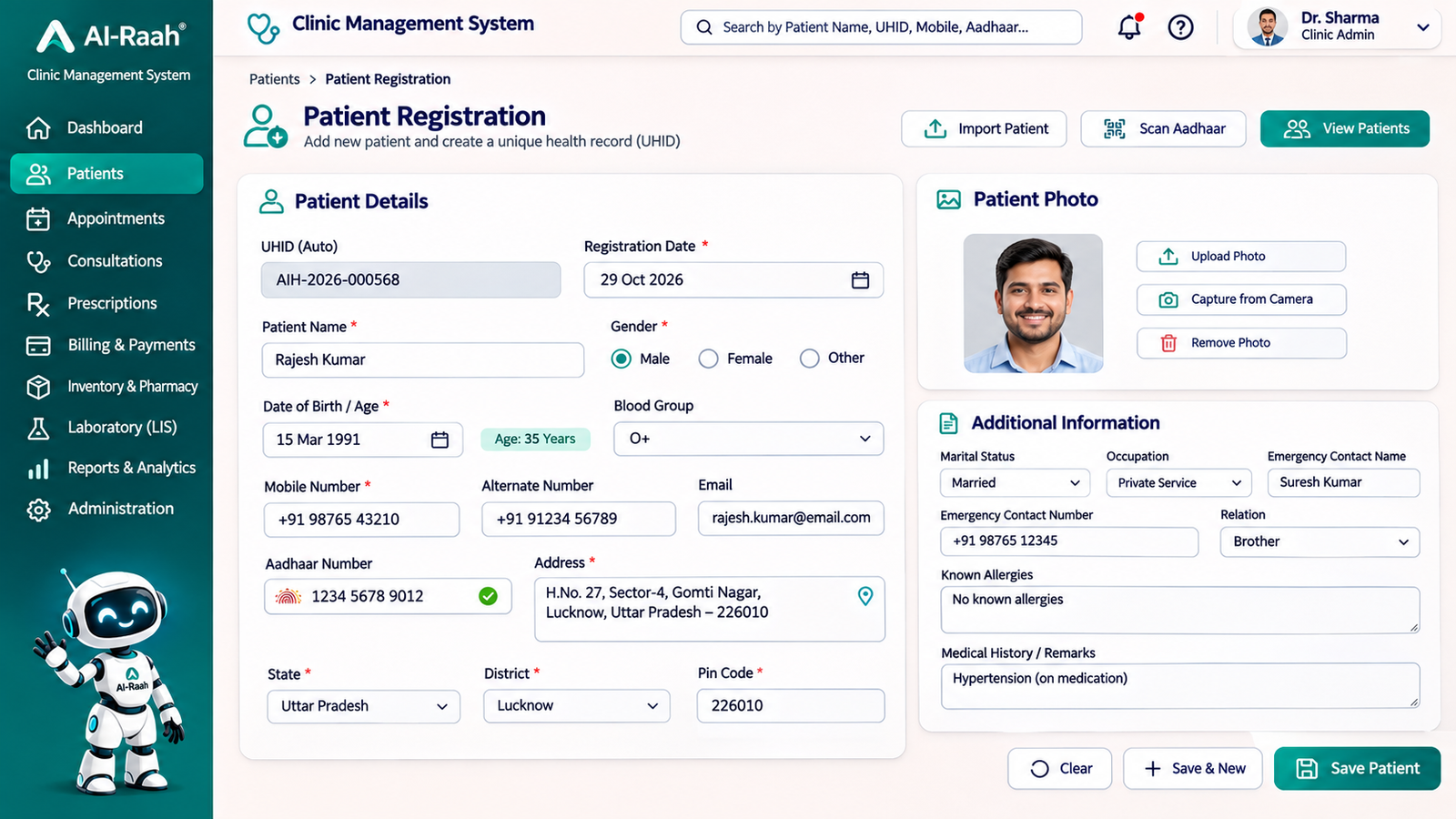Open the District dropdown showing Lucknow
Image resolution: width=1456 pixels, height=819 pixels.
(x=577, y=706)
